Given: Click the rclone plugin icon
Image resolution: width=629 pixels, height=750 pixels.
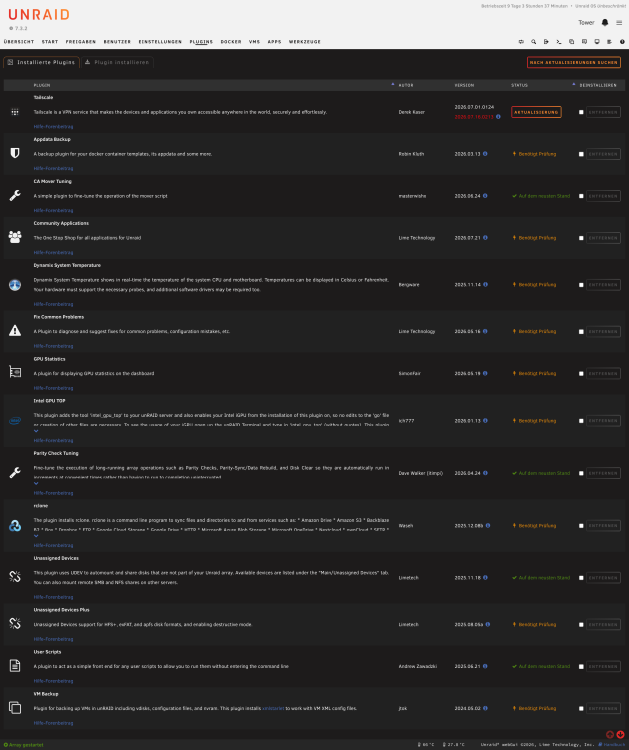Looking at the screenshot, I should (x=15, y=525).
